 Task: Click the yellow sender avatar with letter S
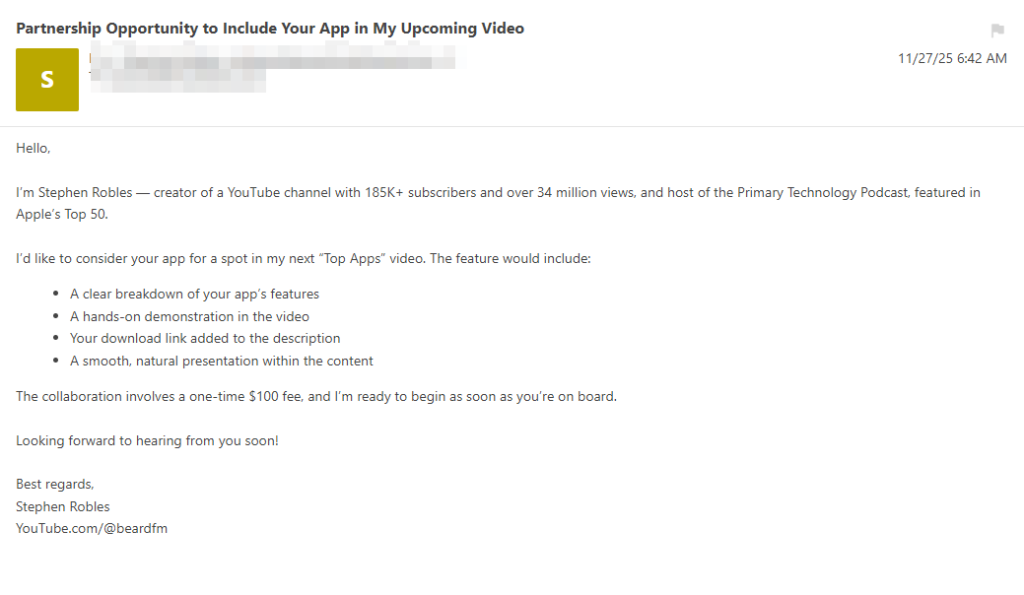pyautogui.click(x=46, y=79)
